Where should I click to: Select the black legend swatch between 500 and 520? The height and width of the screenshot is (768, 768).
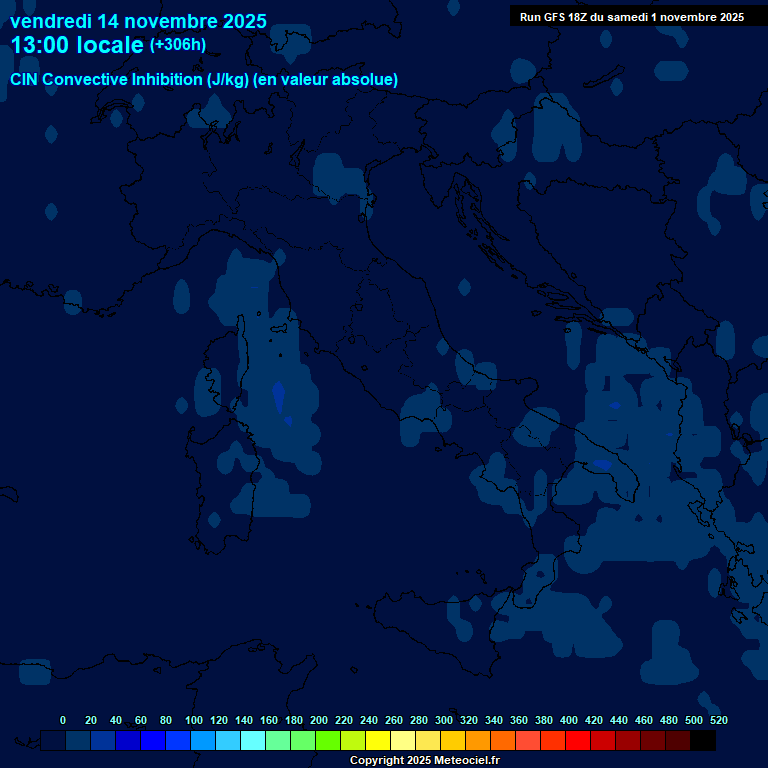coord(703,740)
